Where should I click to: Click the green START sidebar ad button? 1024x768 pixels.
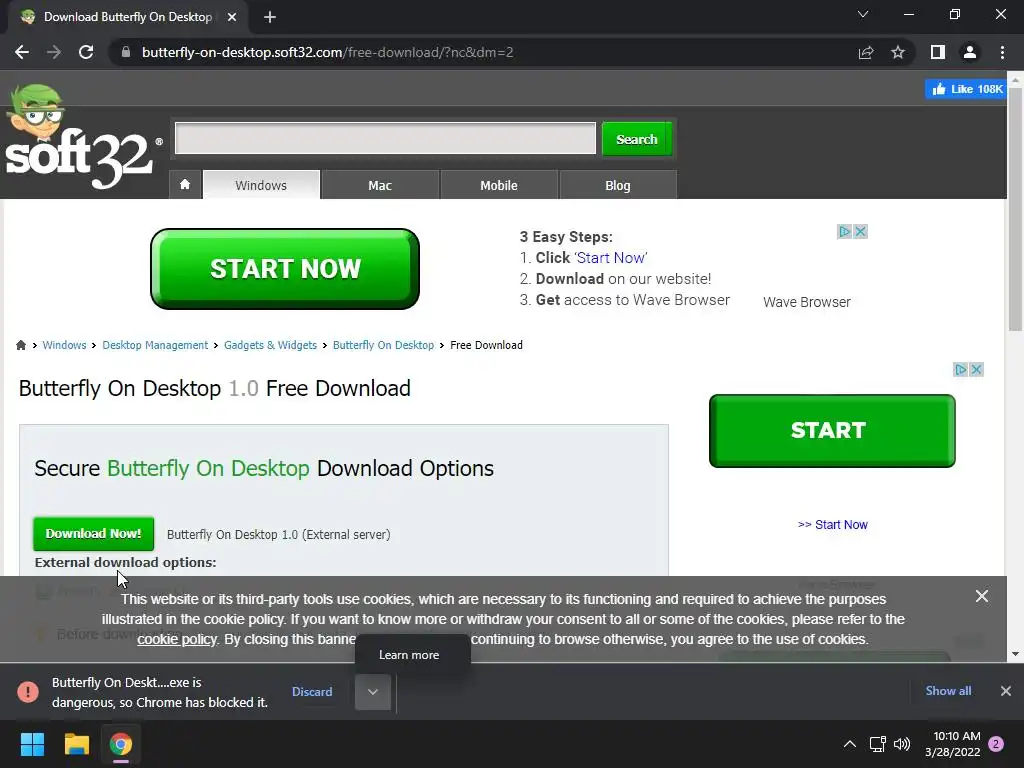tap(832, 430)
